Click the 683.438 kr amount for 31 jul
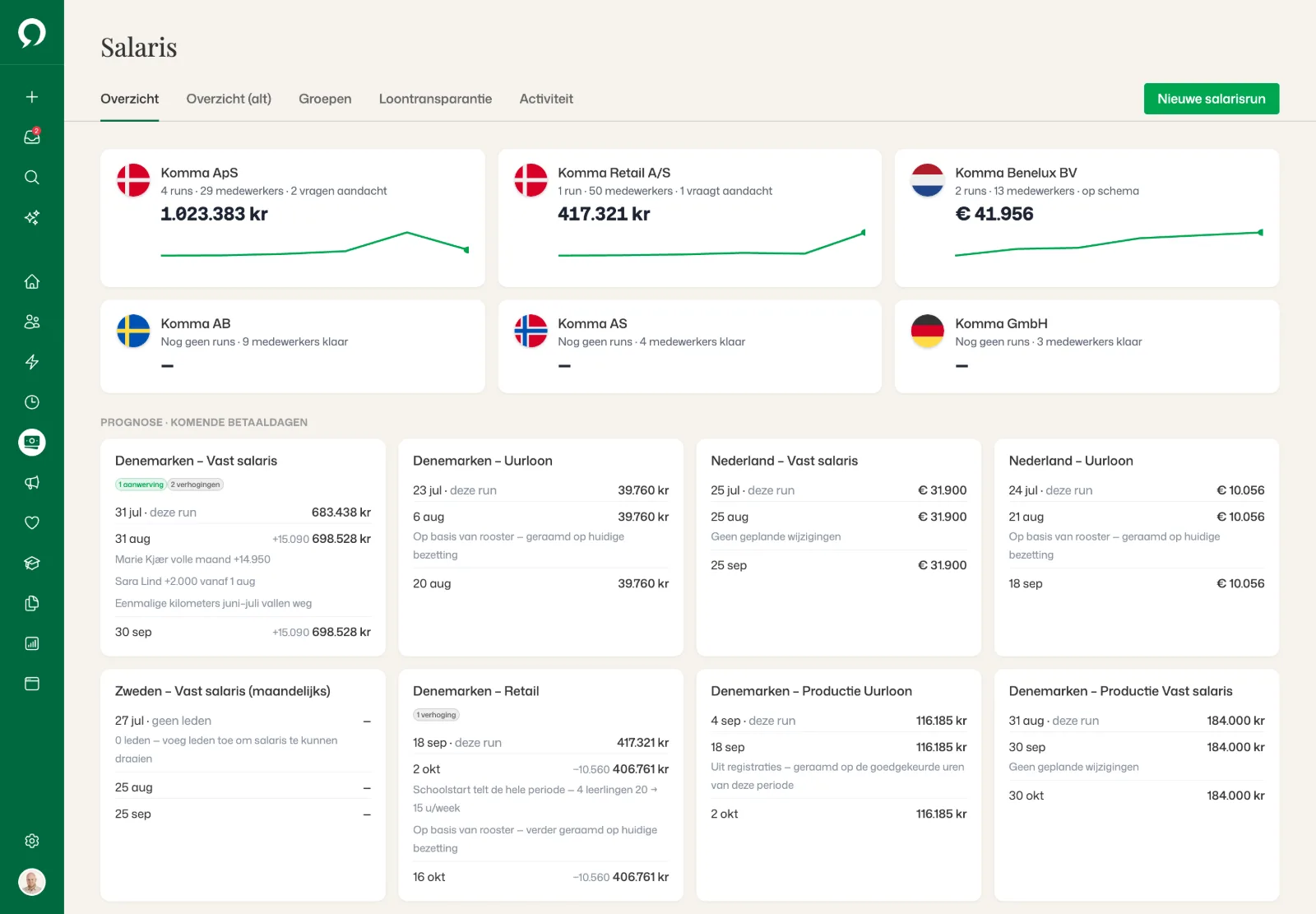This screenshot has width=1316, height=914. pos(341,512)
